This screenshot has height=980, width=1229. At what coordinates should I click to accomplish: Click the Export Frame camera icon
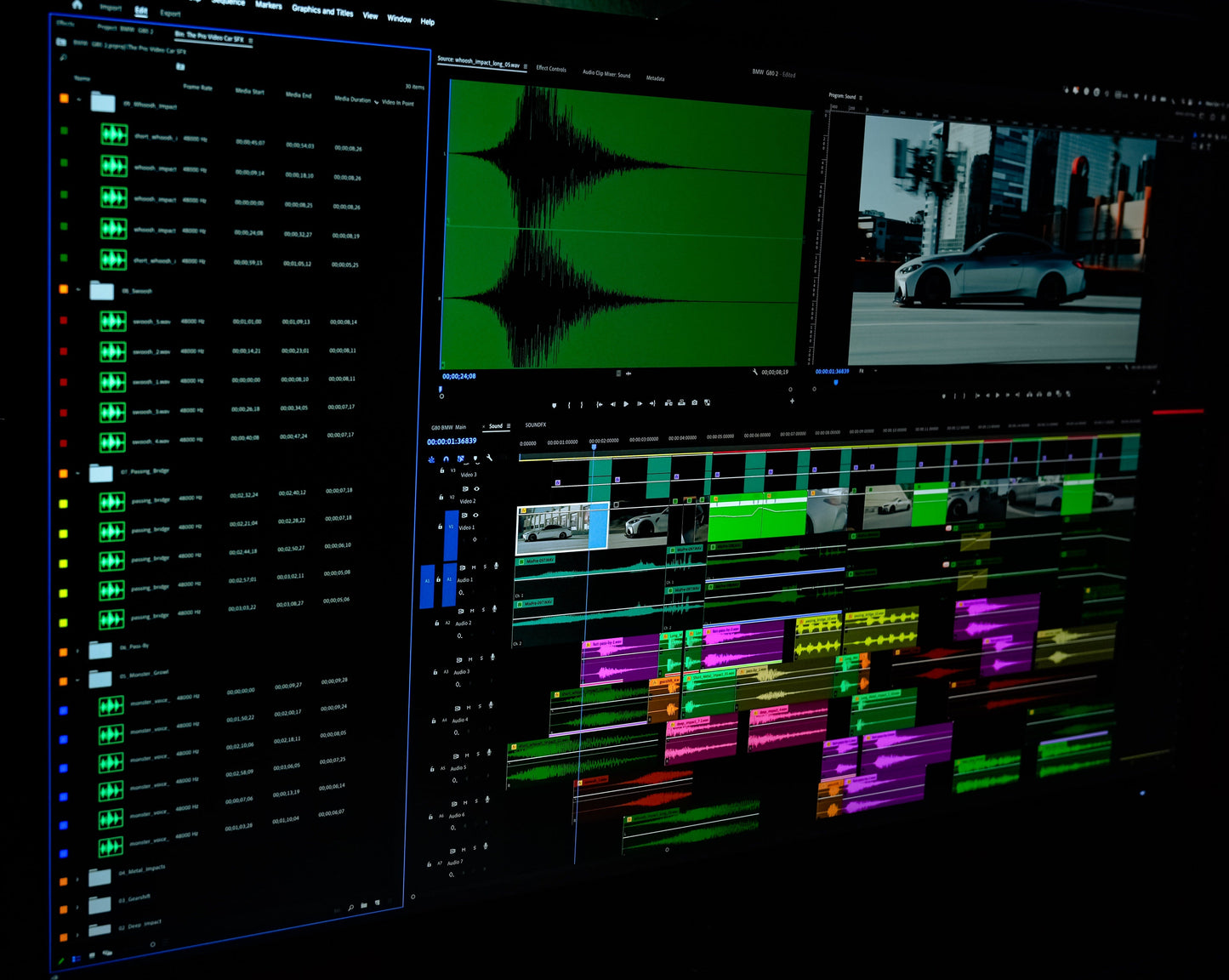(695, 402)
